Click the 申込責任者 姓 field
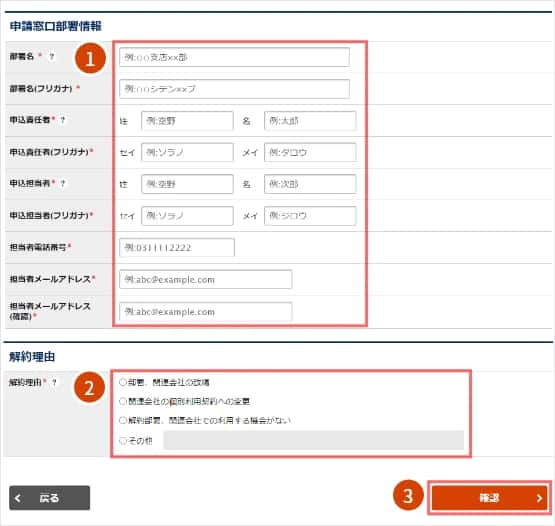 click(187, 121)
